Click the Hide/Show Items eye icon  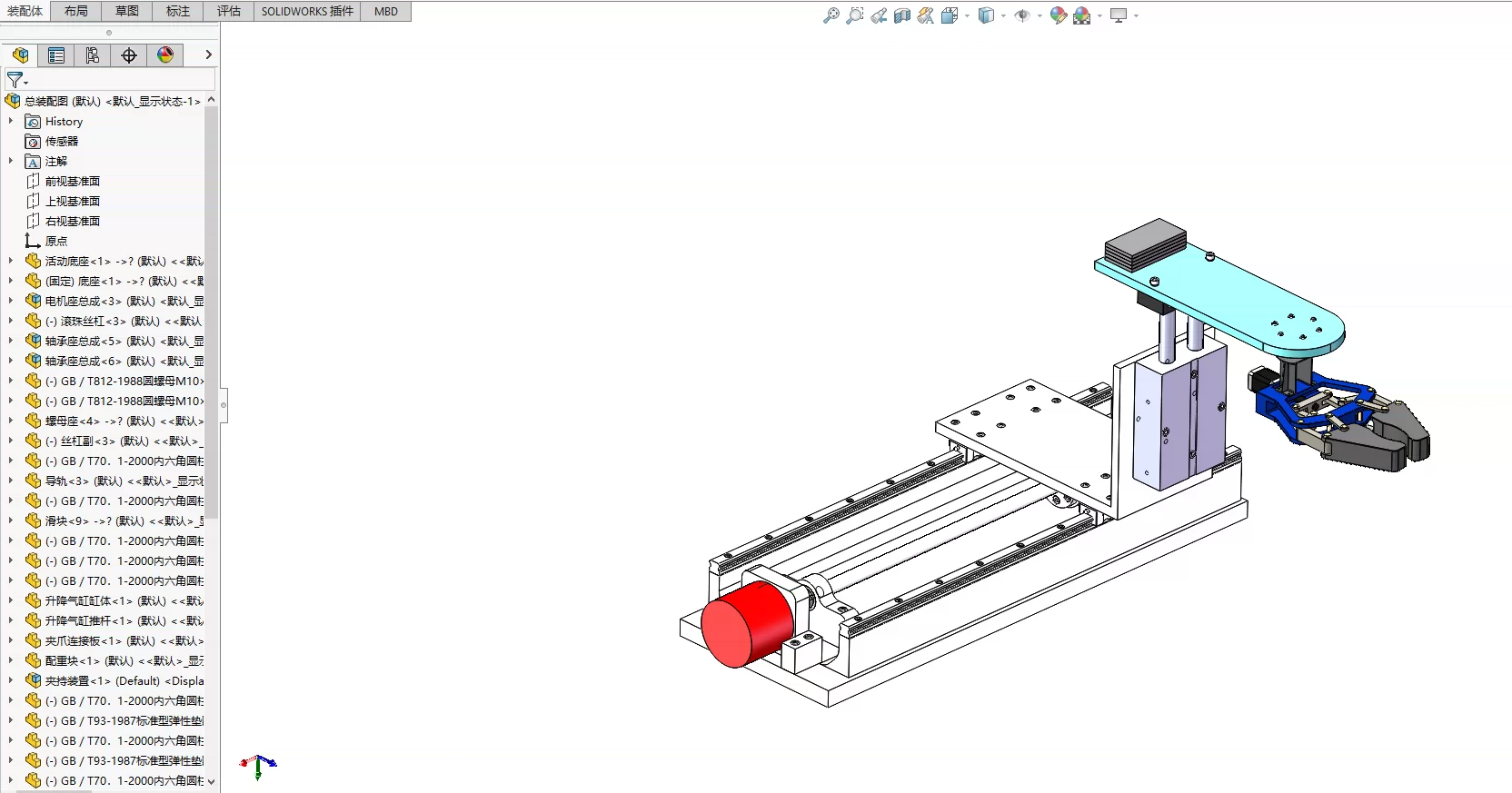(1022, 15)
